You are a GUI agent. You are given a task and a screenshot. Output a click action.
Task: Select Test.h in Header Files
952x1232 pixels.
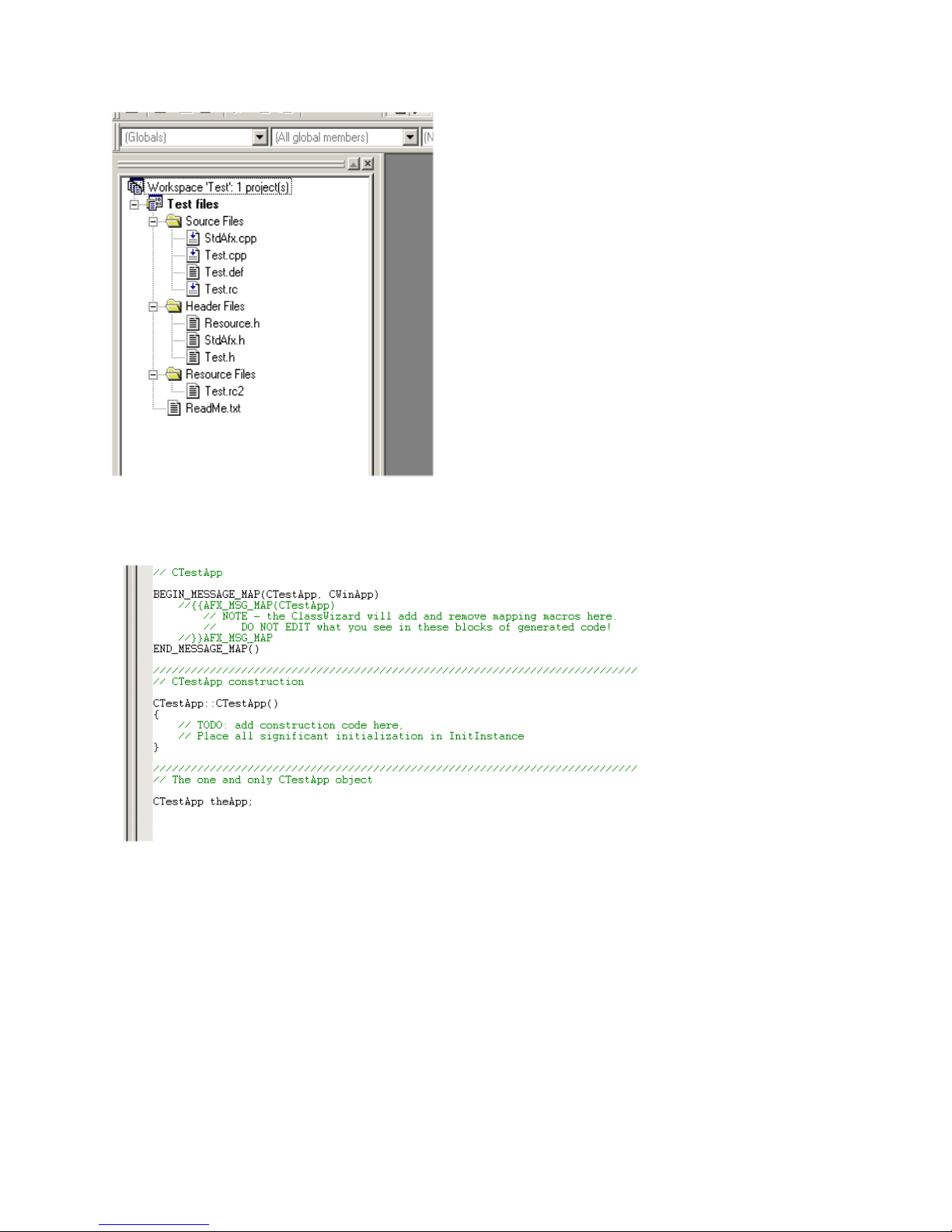click(219, 358)
